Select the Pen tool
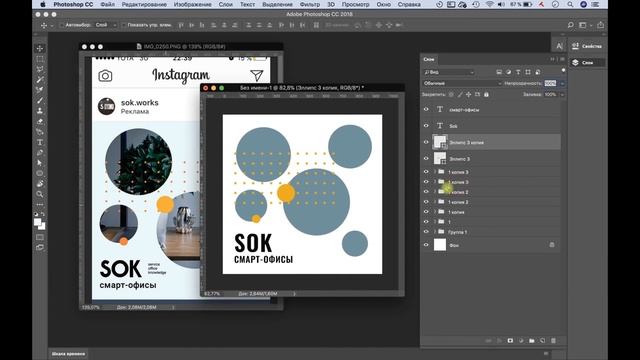 click(x=40, y=153)
